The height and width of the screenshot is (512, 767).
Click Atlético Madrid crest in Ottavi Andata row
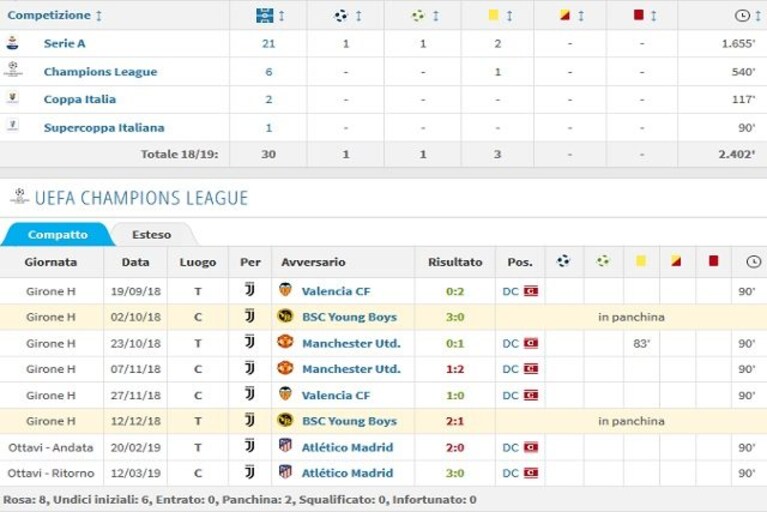click(x=285, y=445)
